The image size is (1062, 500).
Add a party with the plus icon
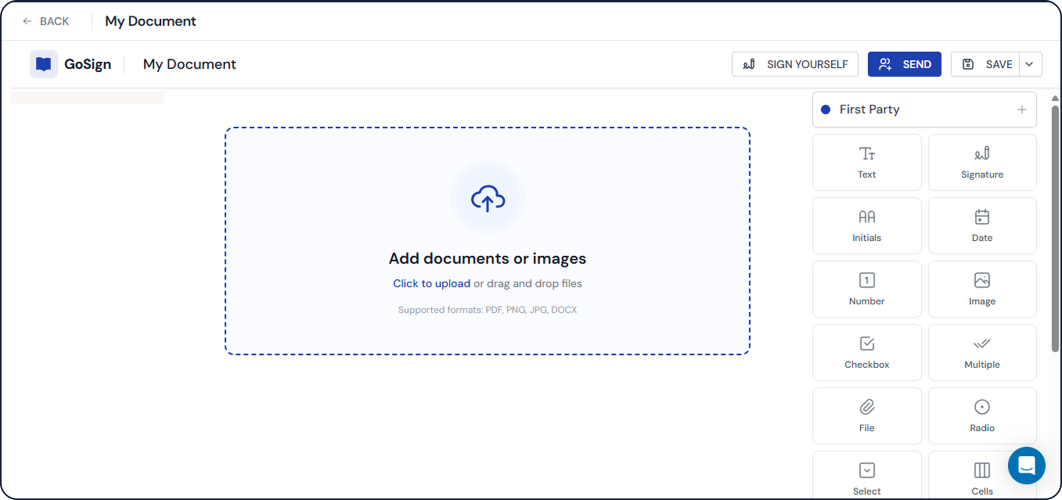click(x=1022, y=110)
